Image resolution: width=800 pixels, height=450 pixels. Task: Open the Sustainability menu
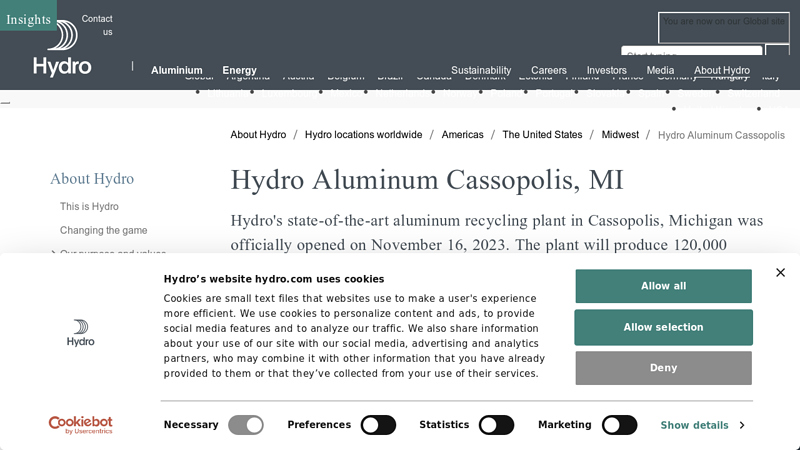click(481, 70)
